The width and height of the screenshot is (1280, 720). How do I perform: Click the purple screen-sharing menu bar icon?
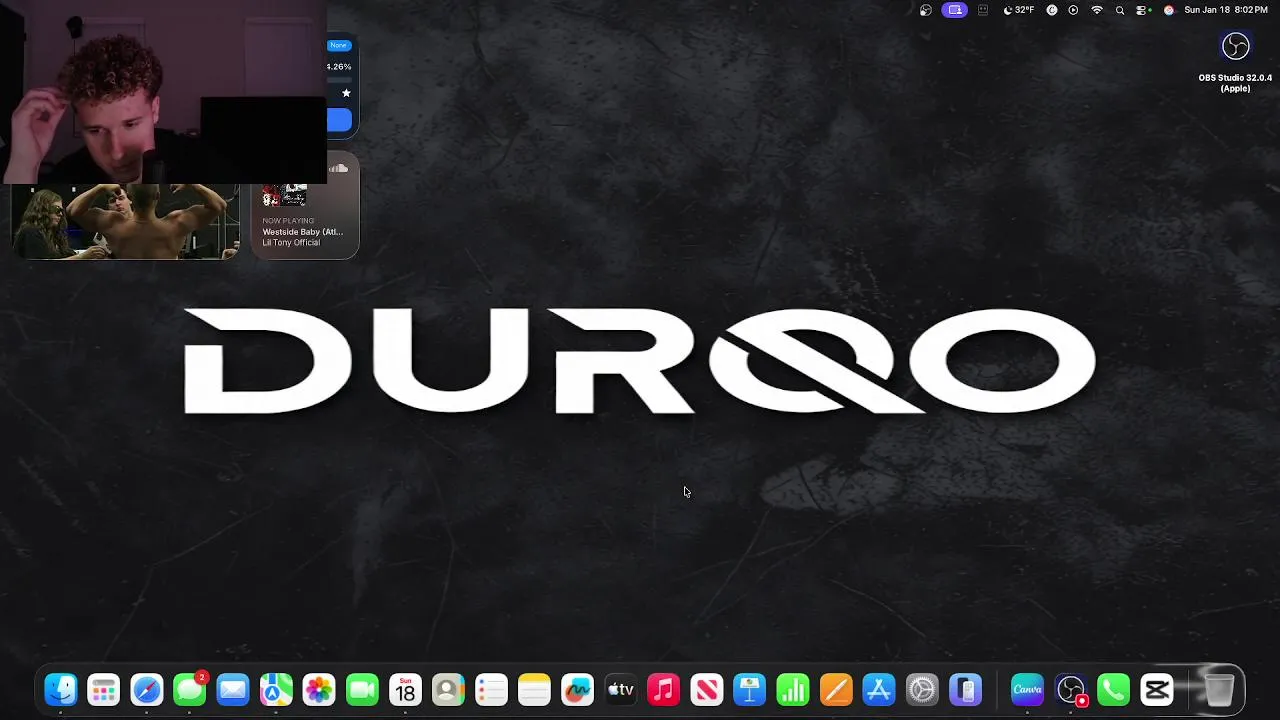coord(955,10)
